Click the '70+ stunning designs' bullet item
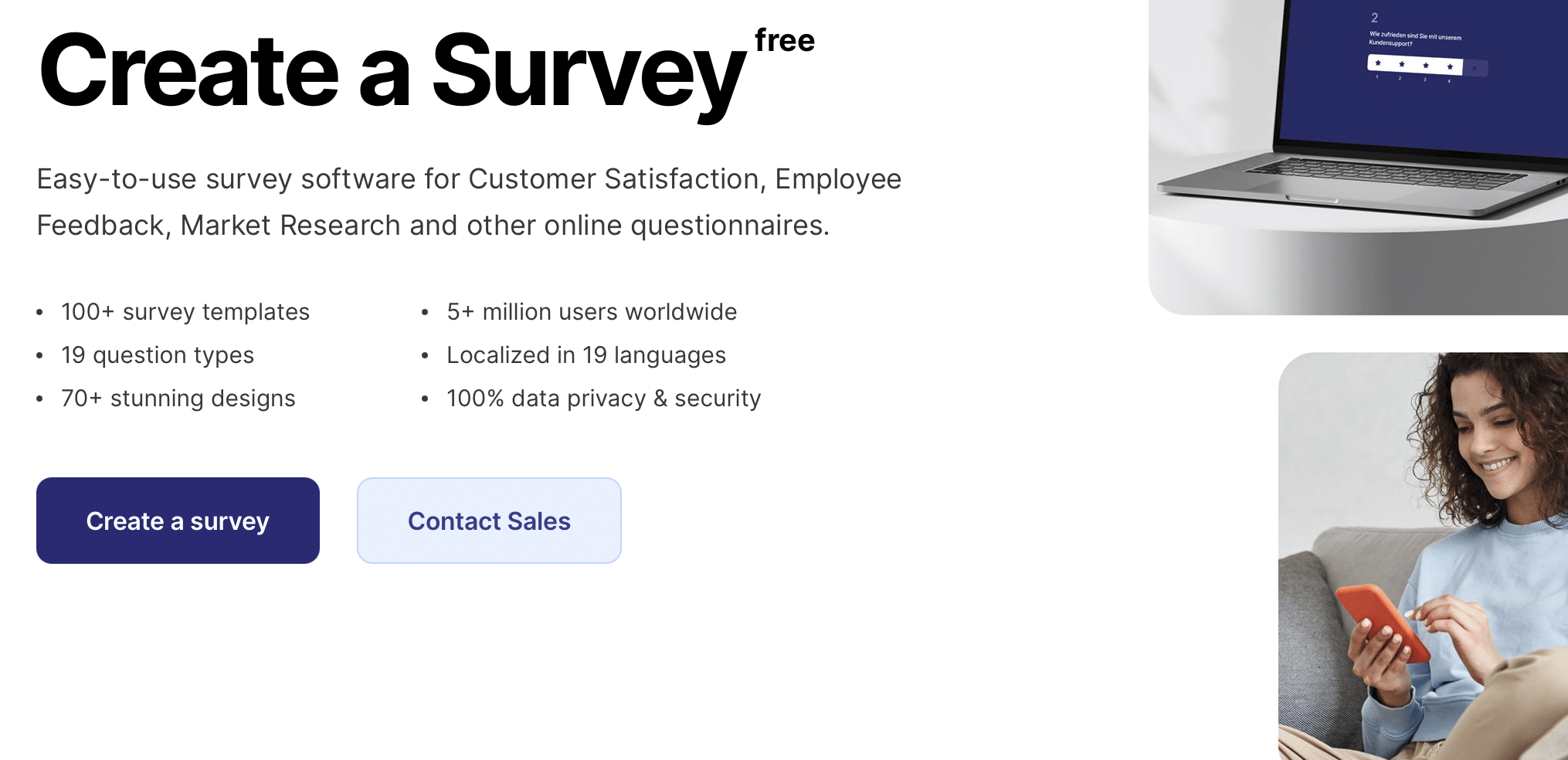This screenshot has width=1568, height=760. [x=178, y=399]
